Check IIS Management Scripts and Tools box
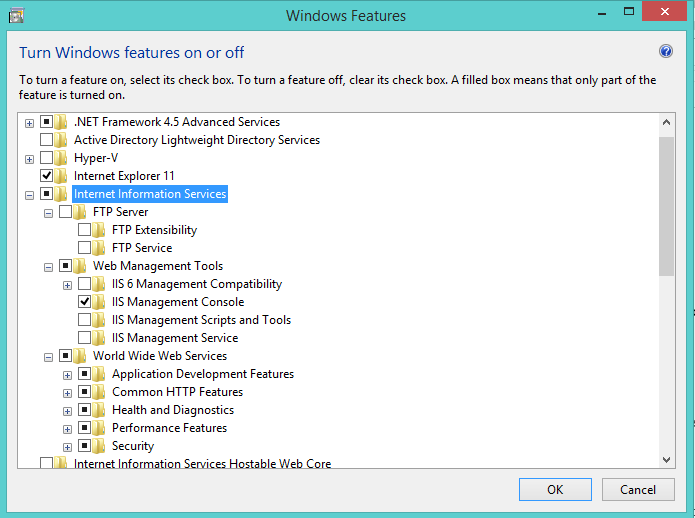This screenshot has height=518, width=695. point(84,320)
